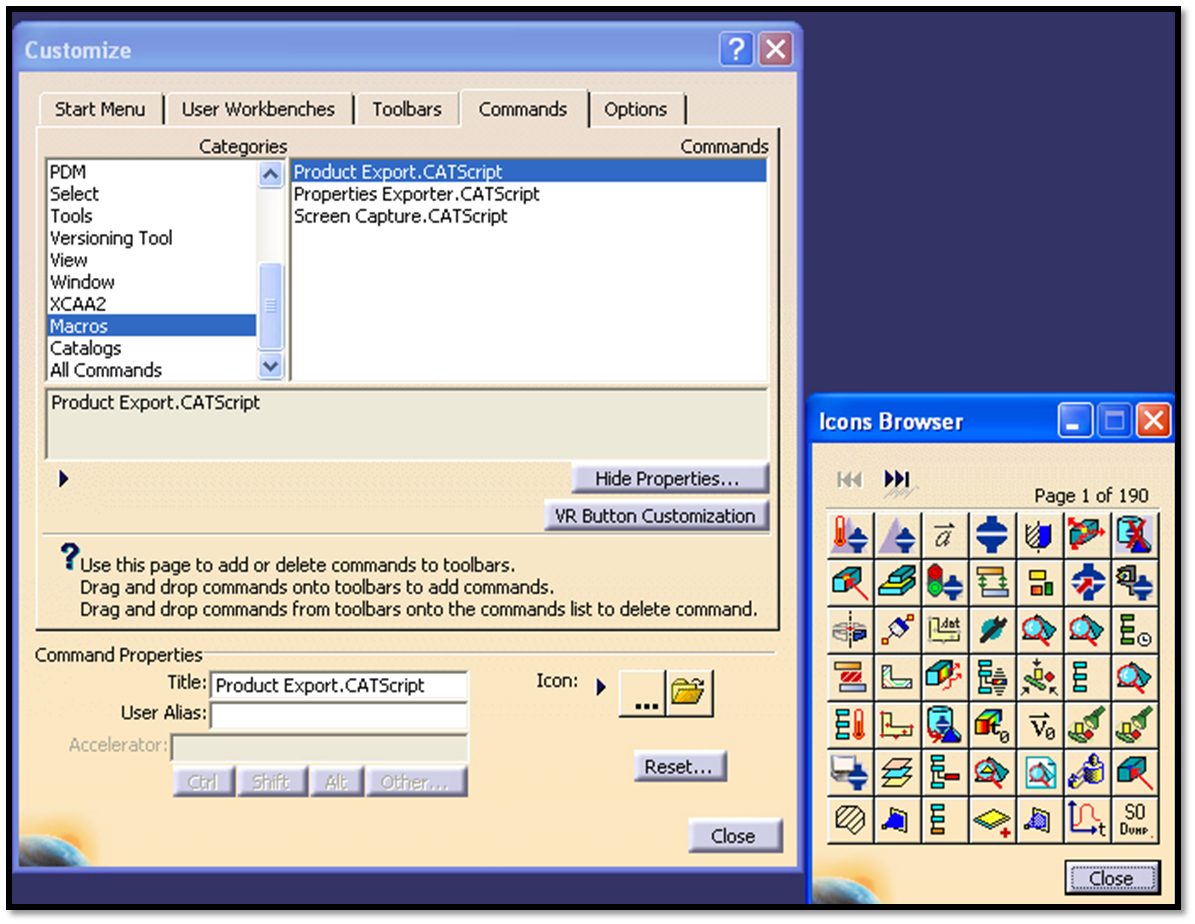This screenshot has height=924, width=1195.
Task: Click the VR Button Customization button
Action: tap(656, 516)
